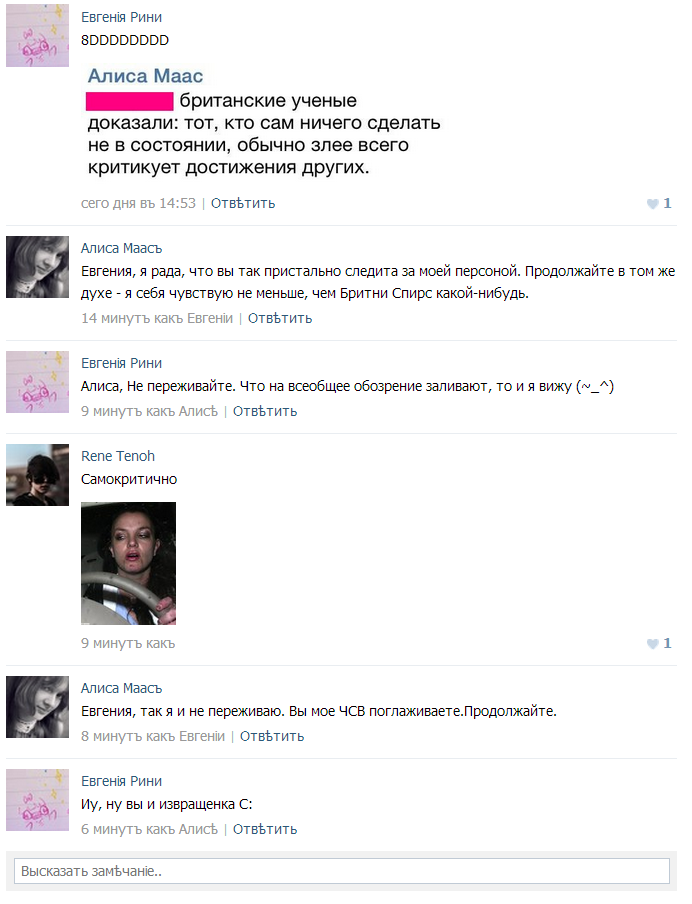The height and width of the screenshot is (904, 692).
Task: Open Rene Tenoh's profile avatar
Action: [x=37, y=475]
